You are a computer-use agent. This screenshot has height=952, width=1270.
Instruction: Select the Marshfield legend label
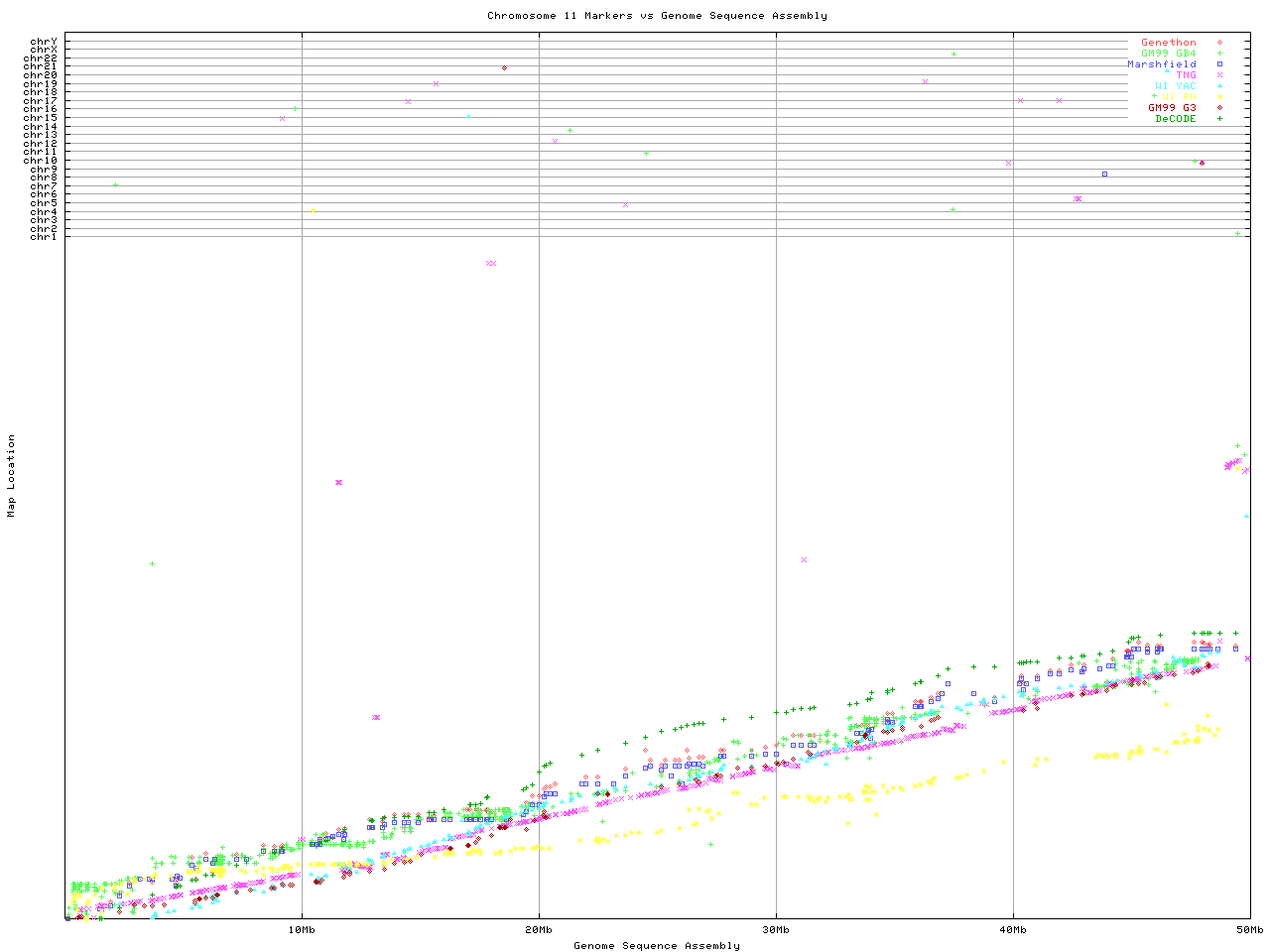coord(1161,64)
